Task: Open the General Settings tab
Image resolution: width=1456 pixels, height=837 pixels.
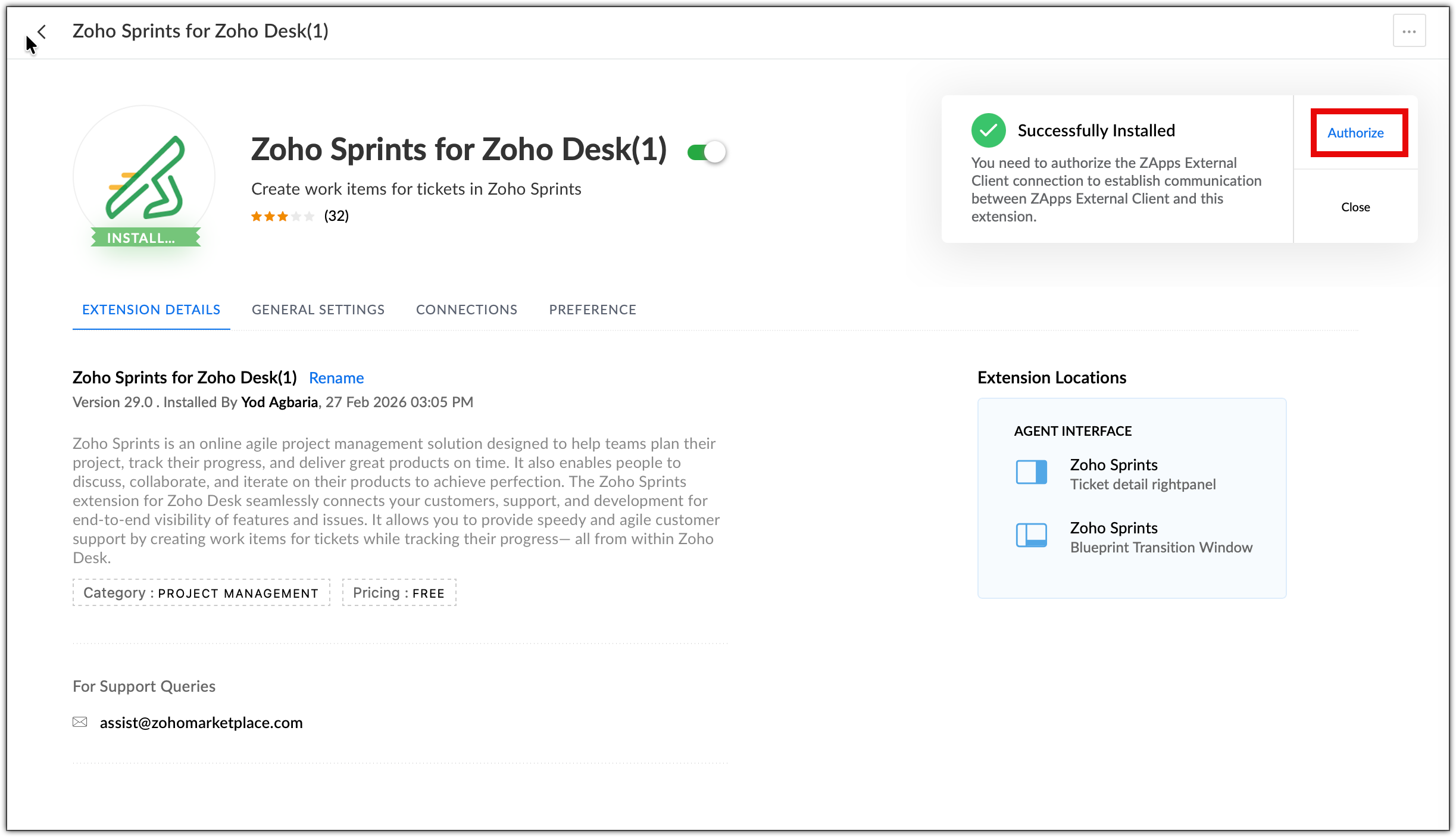Action: (x=318, y=310)
